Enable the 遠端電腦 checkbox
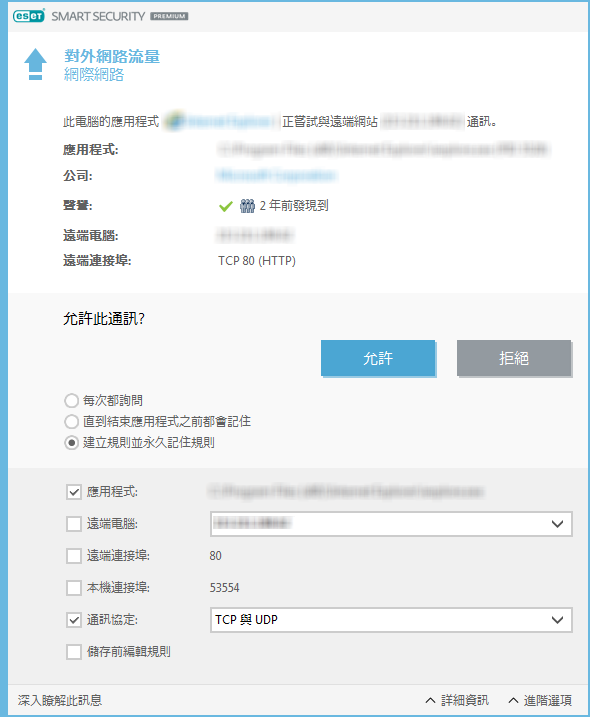 pyautogui.click(x=74, y=524)
